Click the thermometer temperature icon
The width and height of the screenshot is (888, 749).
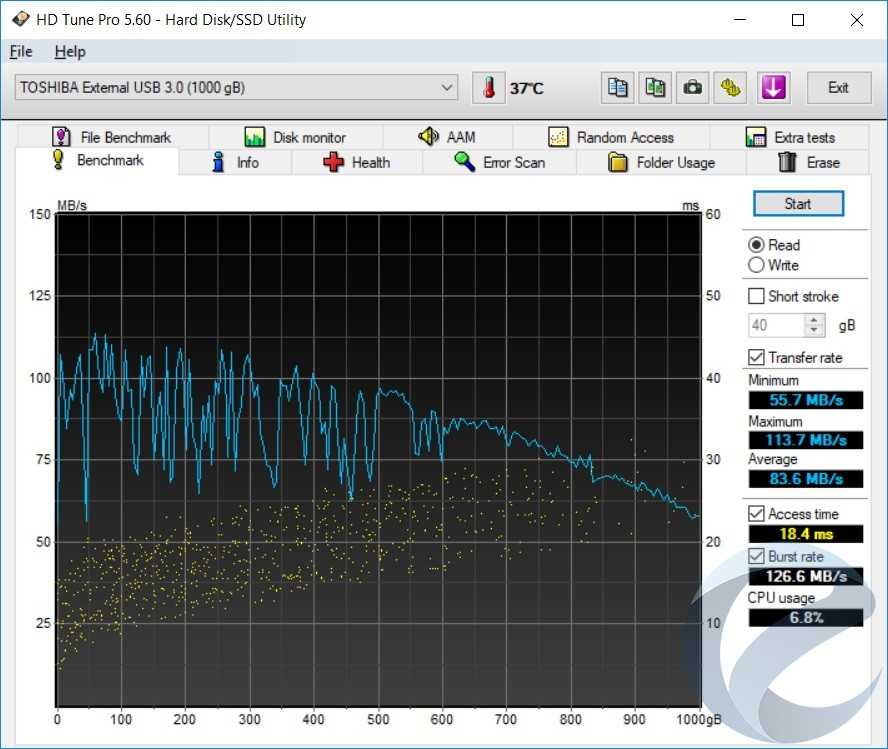[489, 88]
